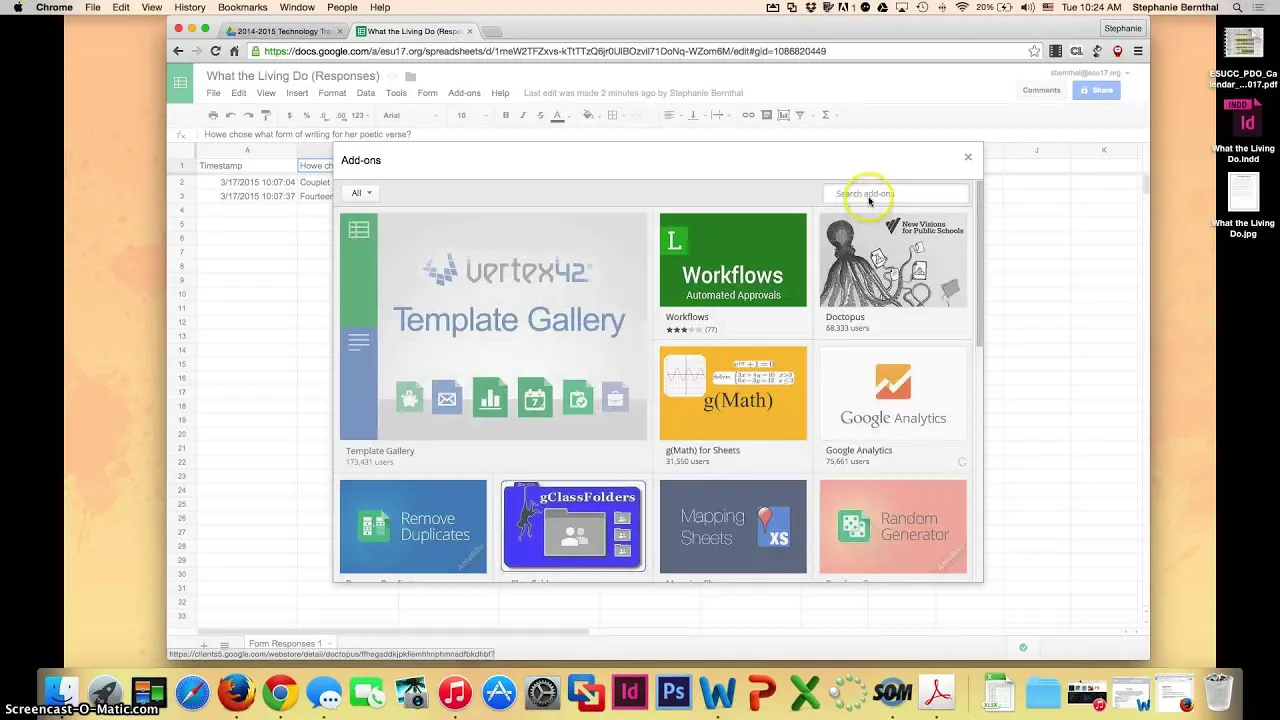Open account menu sbernthal@esu17.org
This screenshot has height=720, width=1280.
tap(1090, 73)
